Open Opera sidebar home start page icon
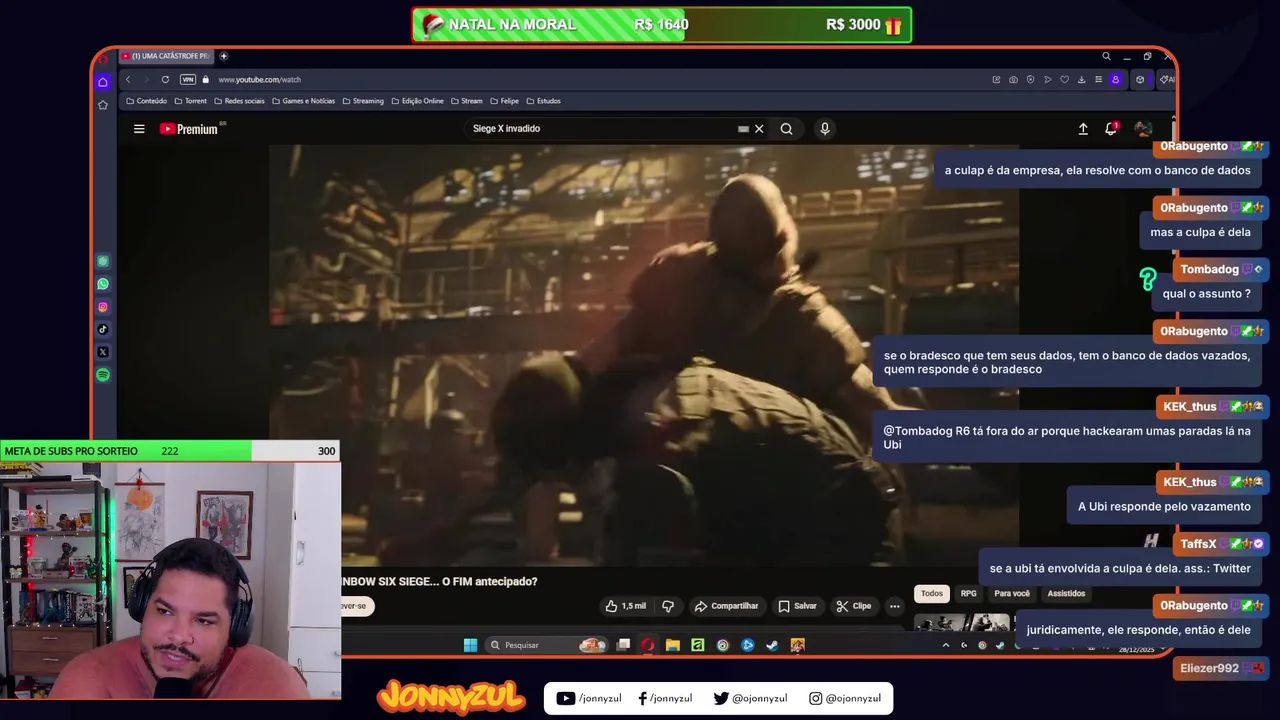The image size is (1280, 720). [103, 82]
